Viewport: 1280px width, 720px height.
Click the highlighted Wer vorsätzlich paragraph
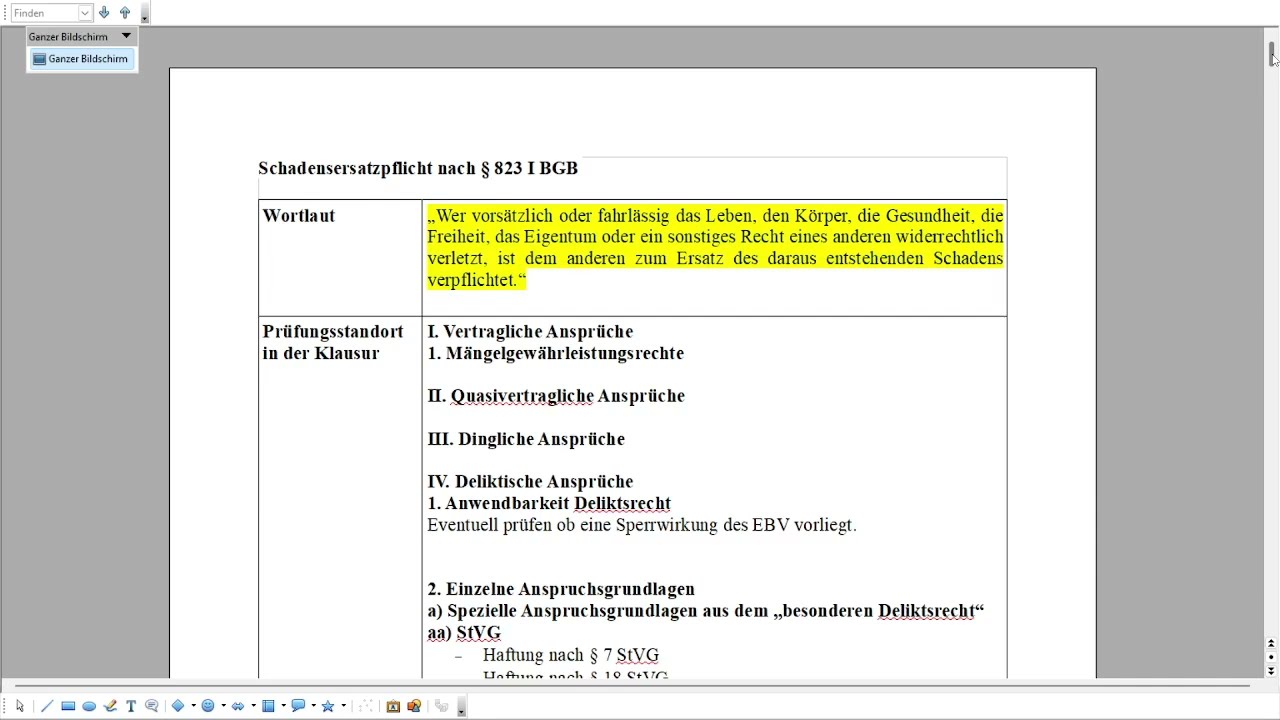(x=715, y=248)
